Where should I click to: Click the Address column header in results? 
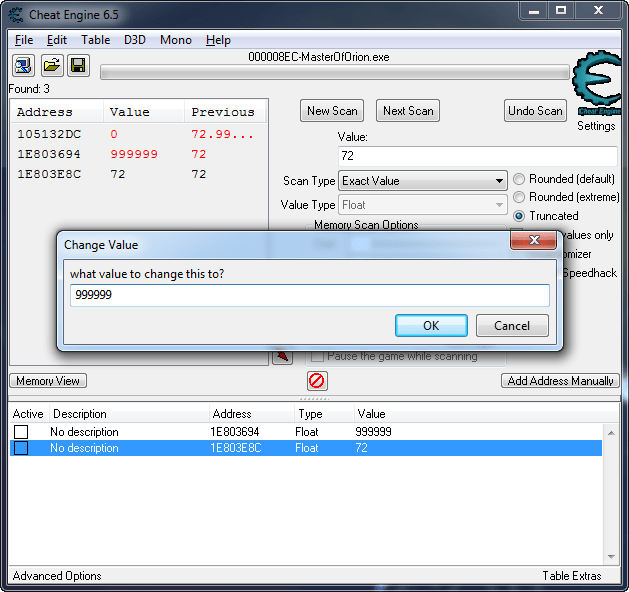tap(57, 112)
